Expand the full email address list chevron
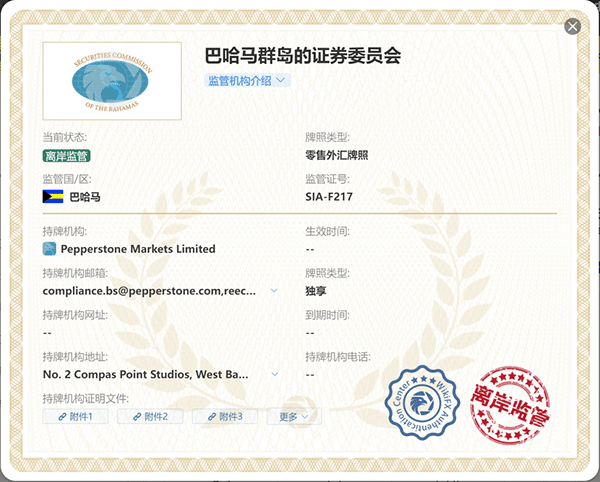Viewport: 600px width, 482px height. 275,291
